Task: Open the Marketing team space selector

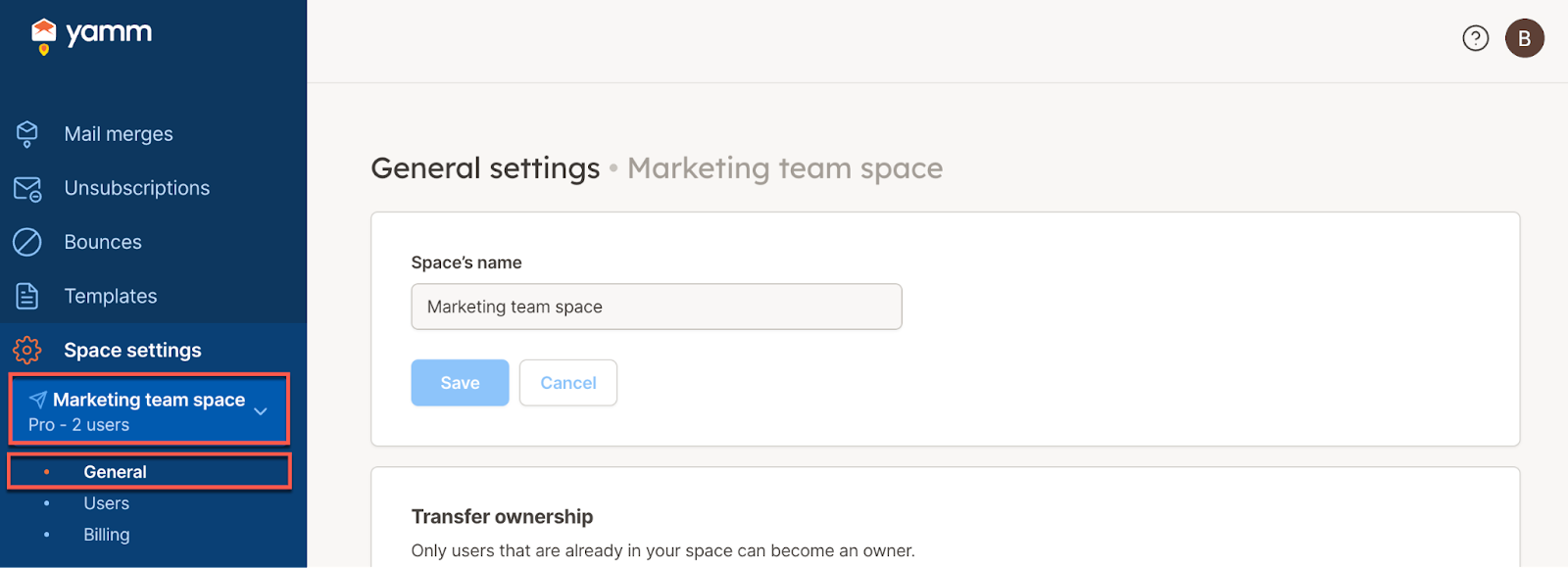Action: [149, 409]
